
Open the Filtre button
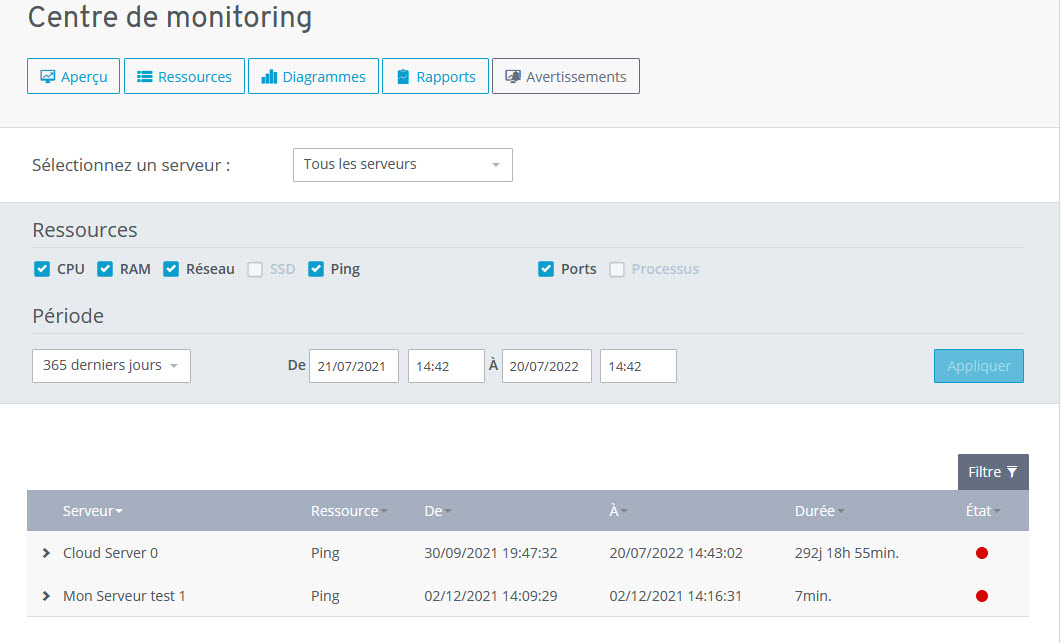click(x=993, y=472)
